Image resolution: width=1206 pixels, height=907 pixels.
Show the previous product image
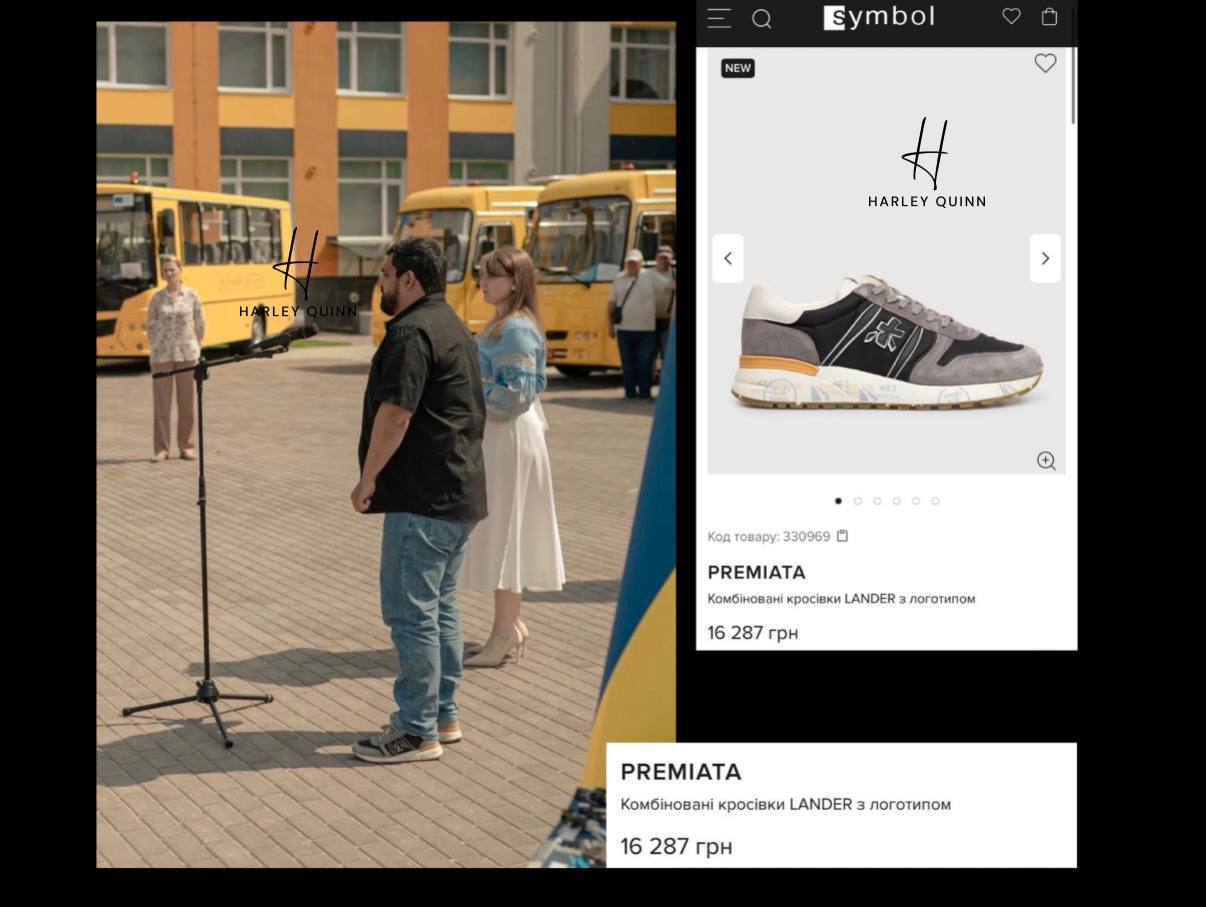pyautogui.click(x=728, y=258)
